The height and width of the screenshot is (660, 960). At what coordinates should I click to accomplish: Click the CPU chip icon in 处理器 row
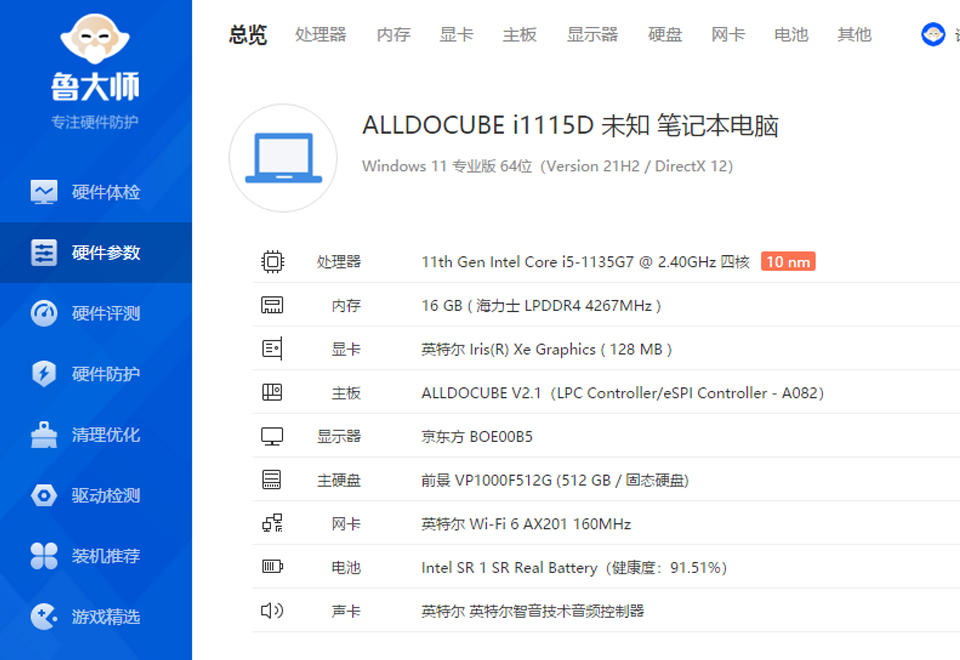(x=272, y=262)
